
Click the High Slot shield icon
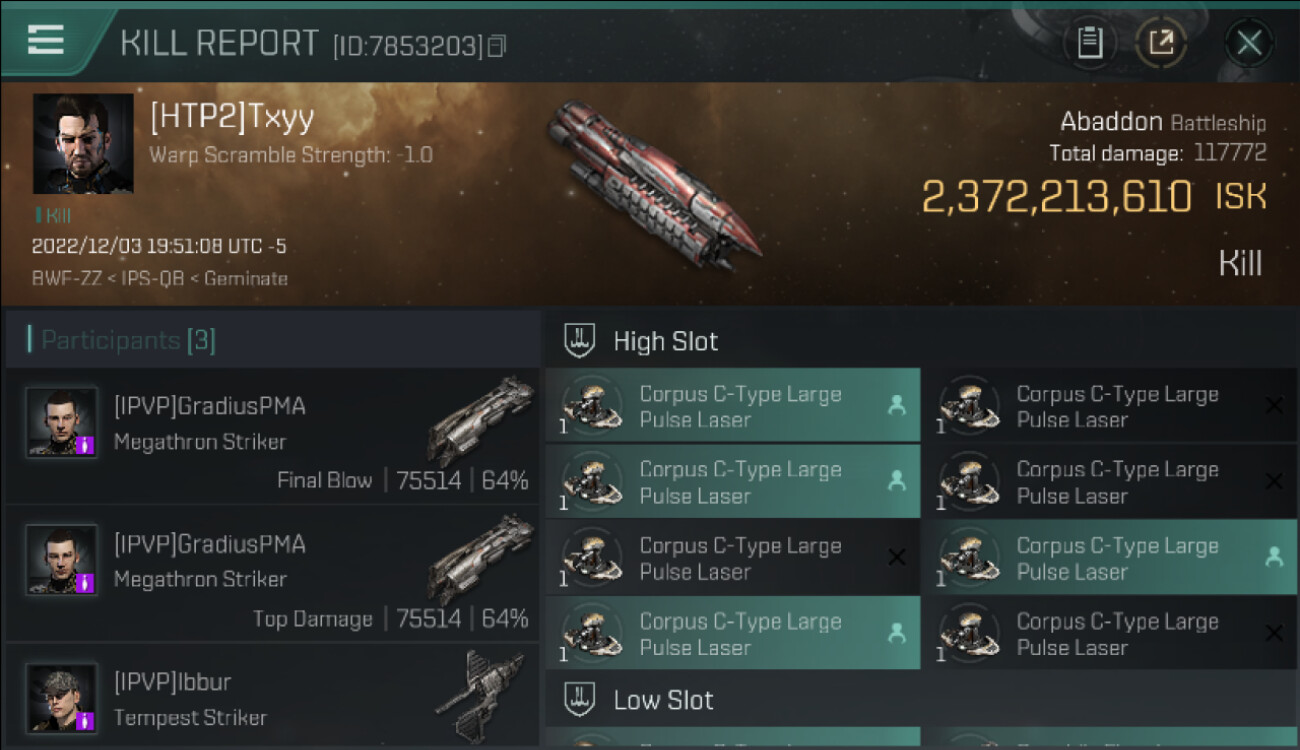(580, 341)
